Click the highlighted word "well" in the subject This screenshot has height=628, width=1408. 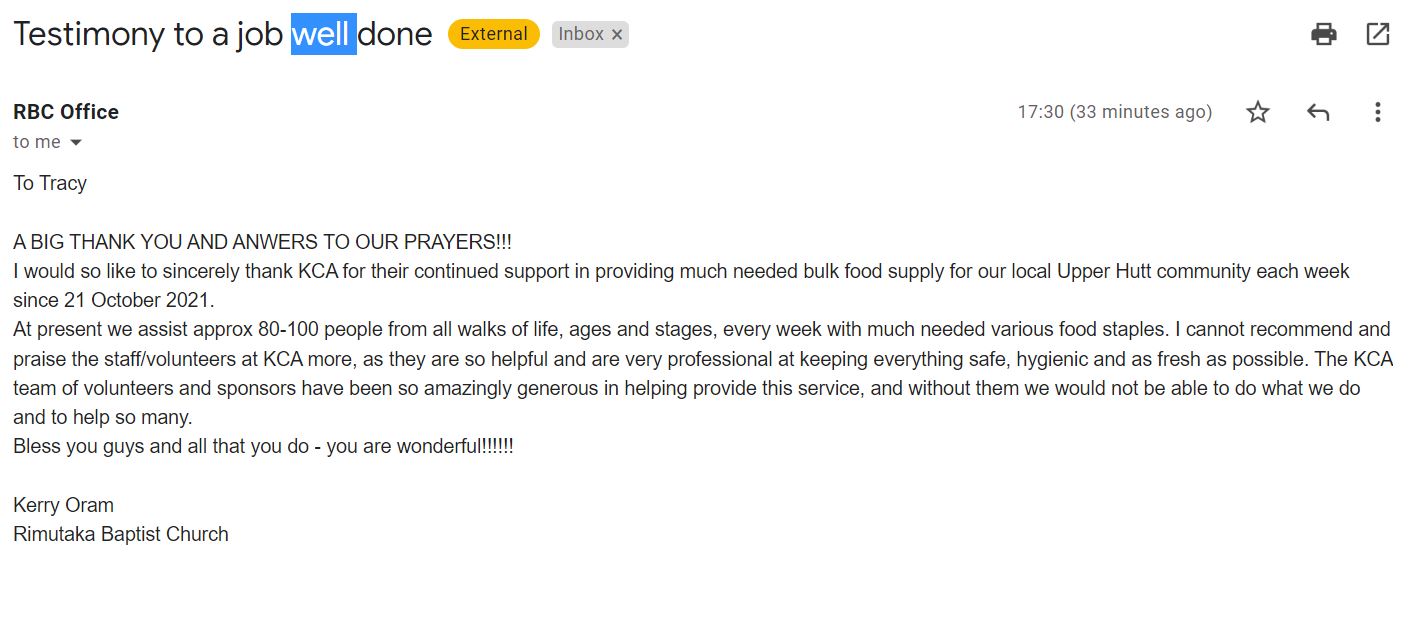tap(322, 34)
